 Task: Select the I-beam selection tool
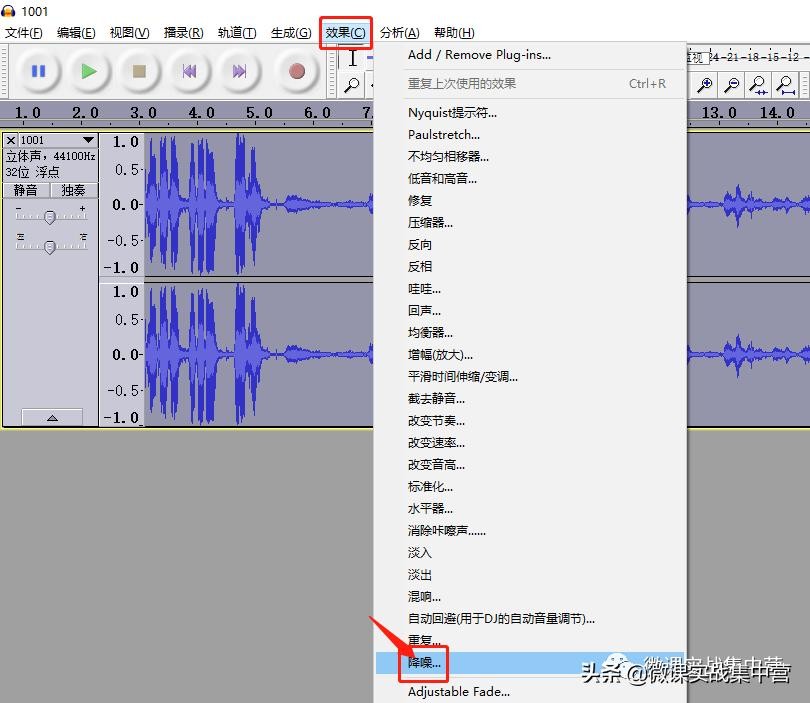pos(352,59)
